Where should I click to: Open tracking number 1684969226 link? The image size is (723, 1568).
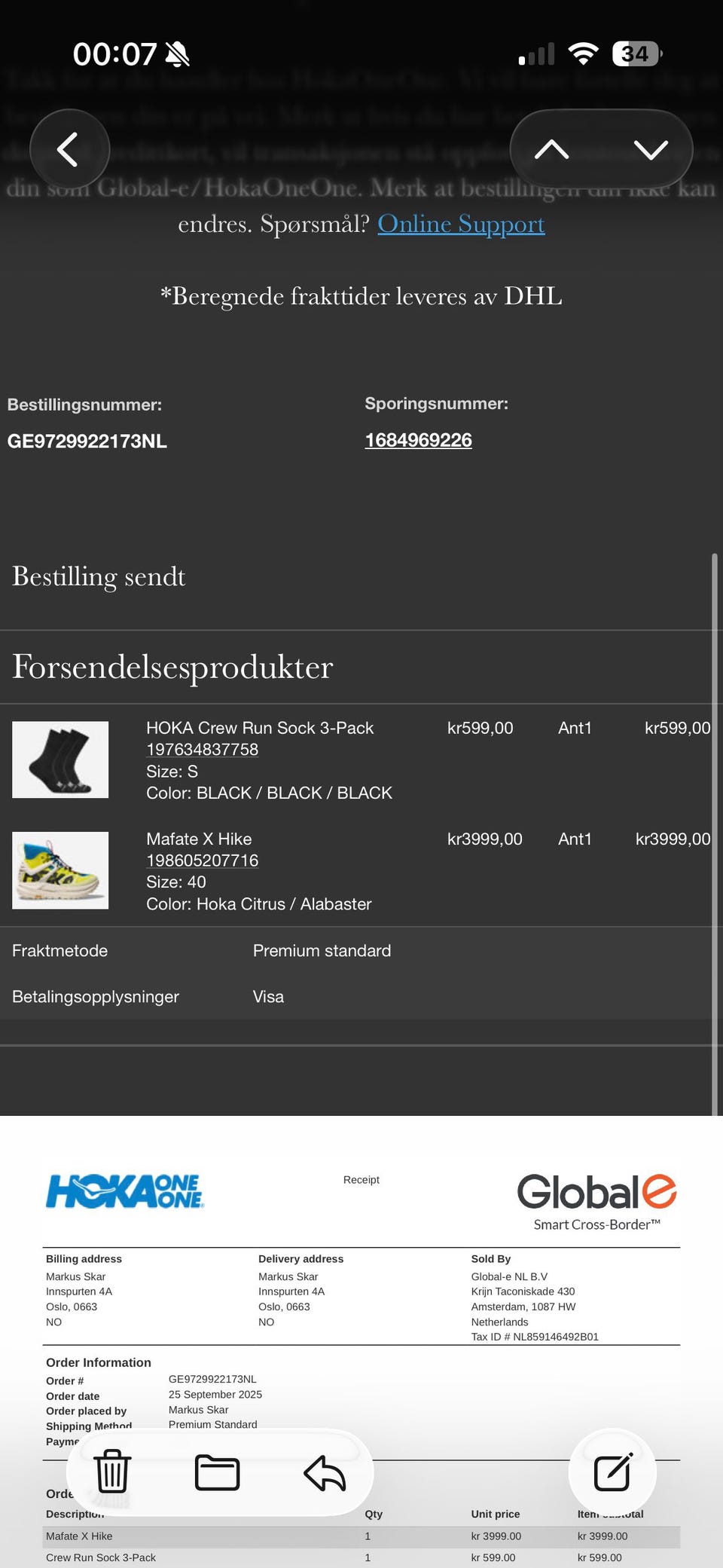418,440
